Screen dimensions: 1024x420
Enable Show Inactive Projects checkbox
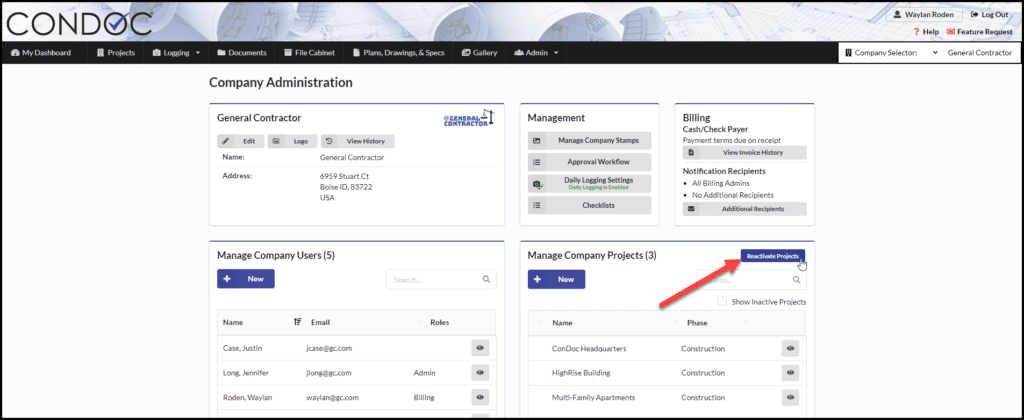pyautogui.click(x=722, y=302)
